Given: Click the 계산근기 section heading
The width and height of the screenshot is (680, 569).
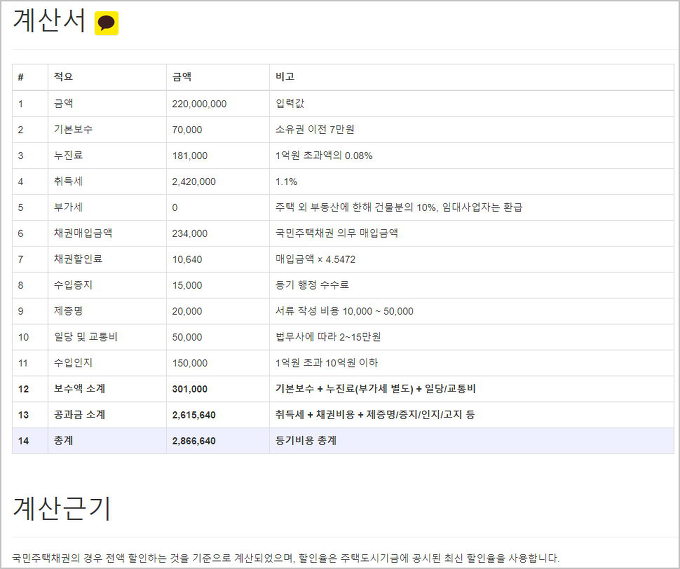Looking at the screenshot, I should (61, 508).
